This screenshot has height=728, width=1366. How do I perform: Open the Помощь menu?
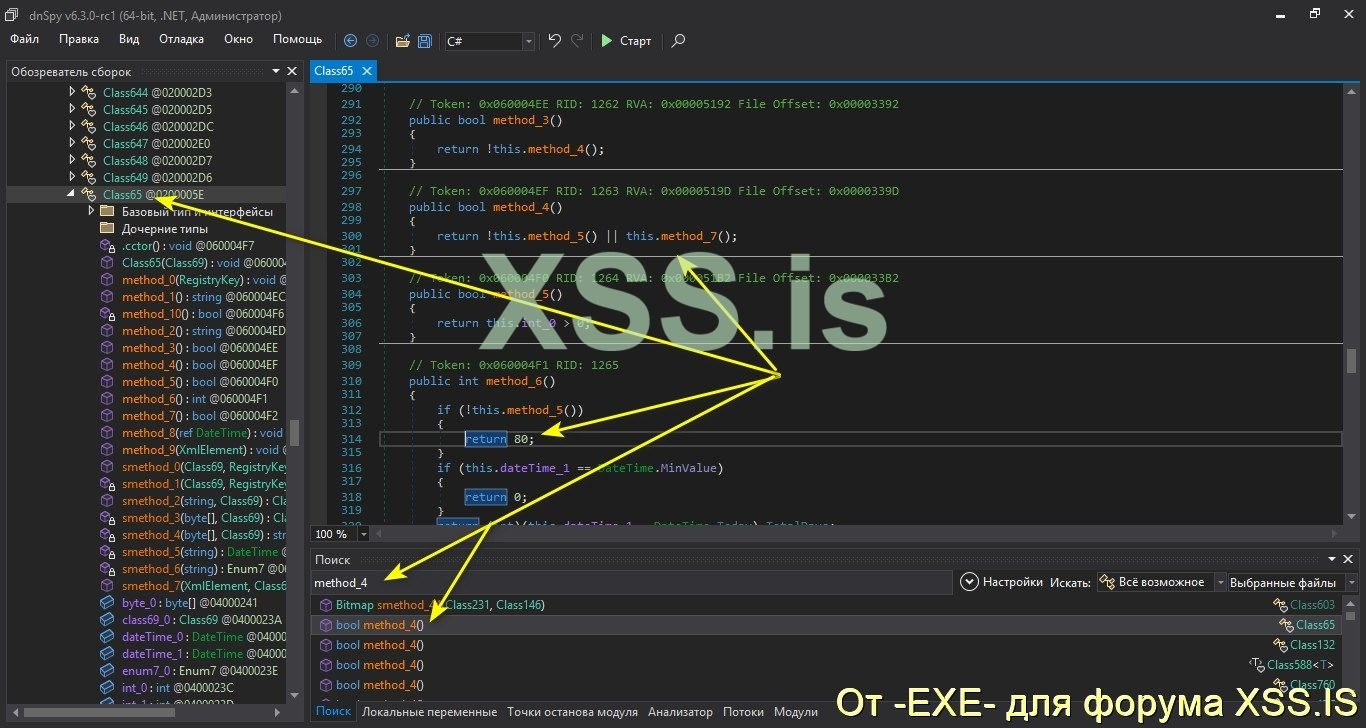[x=297, y=39]
